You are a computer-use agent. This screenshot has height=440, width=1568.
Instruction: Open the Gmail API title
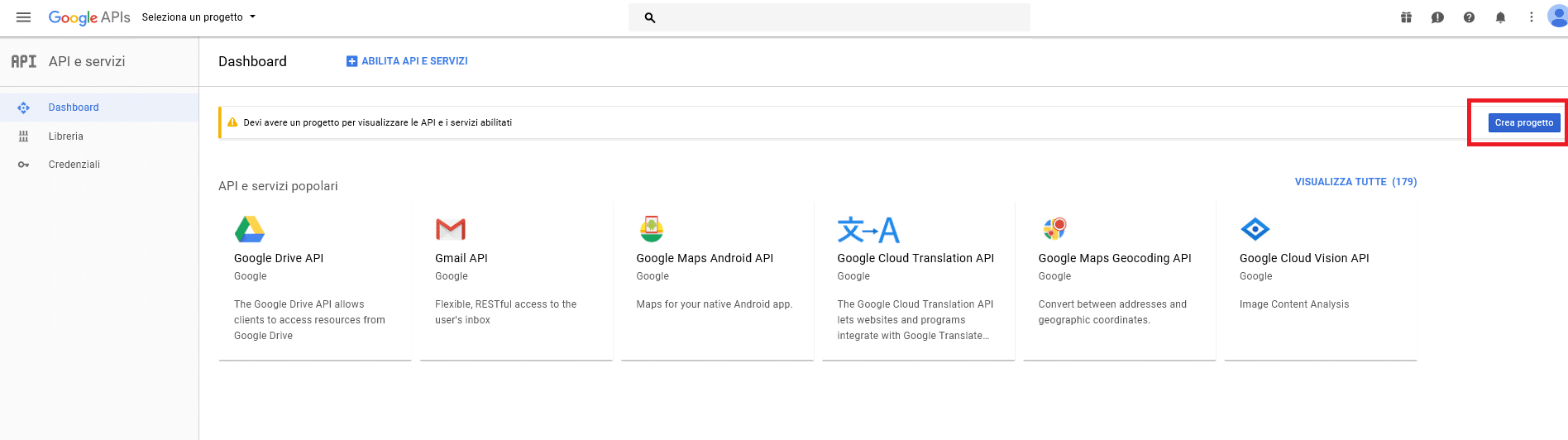pos(461,258)
